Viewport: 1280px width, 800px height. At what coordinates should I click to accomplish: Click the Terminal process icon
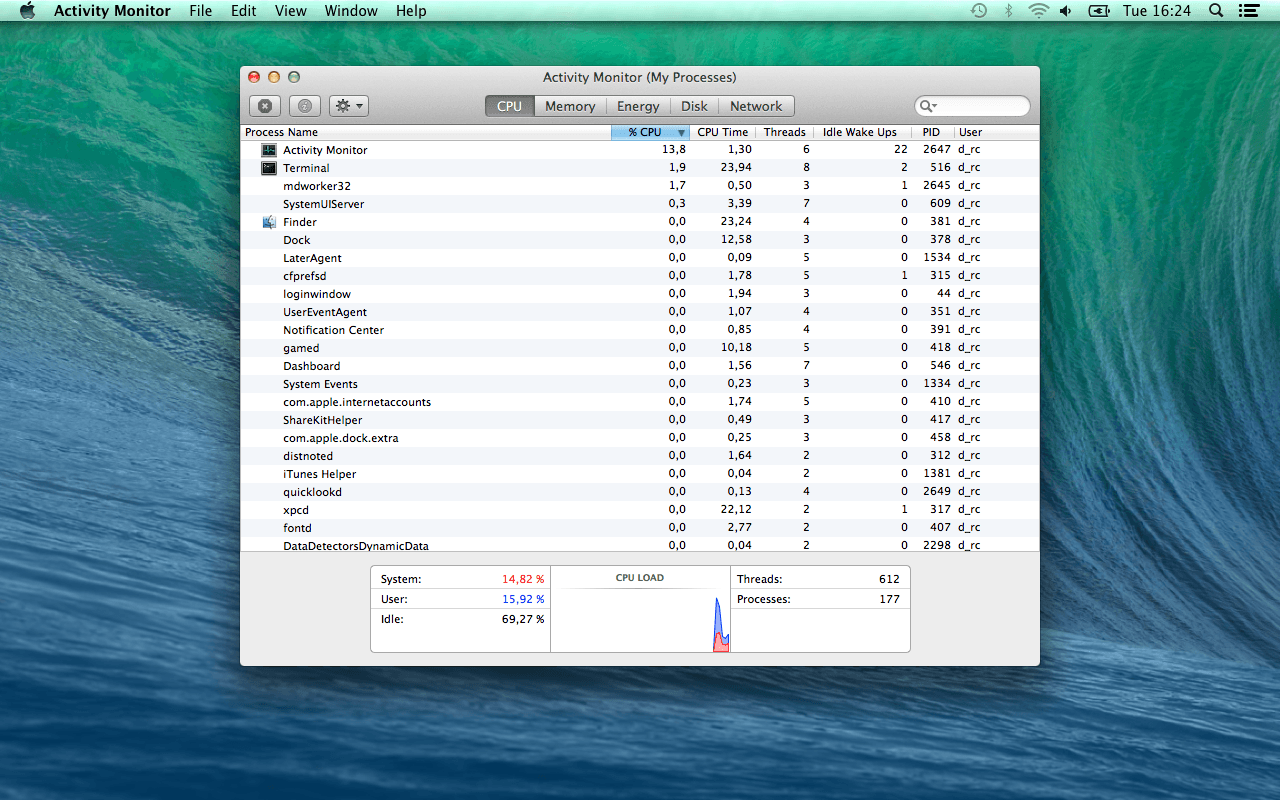pos(269,168)
